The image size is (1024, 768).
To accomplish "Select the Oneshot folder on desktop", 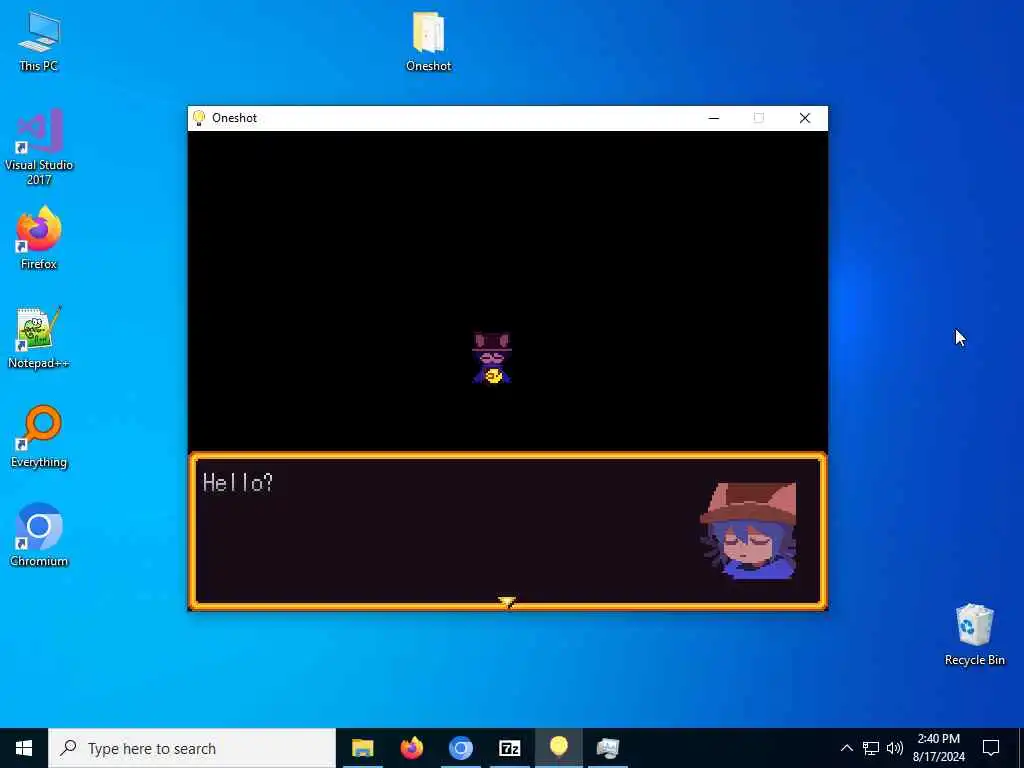I will tap(428, 40).
